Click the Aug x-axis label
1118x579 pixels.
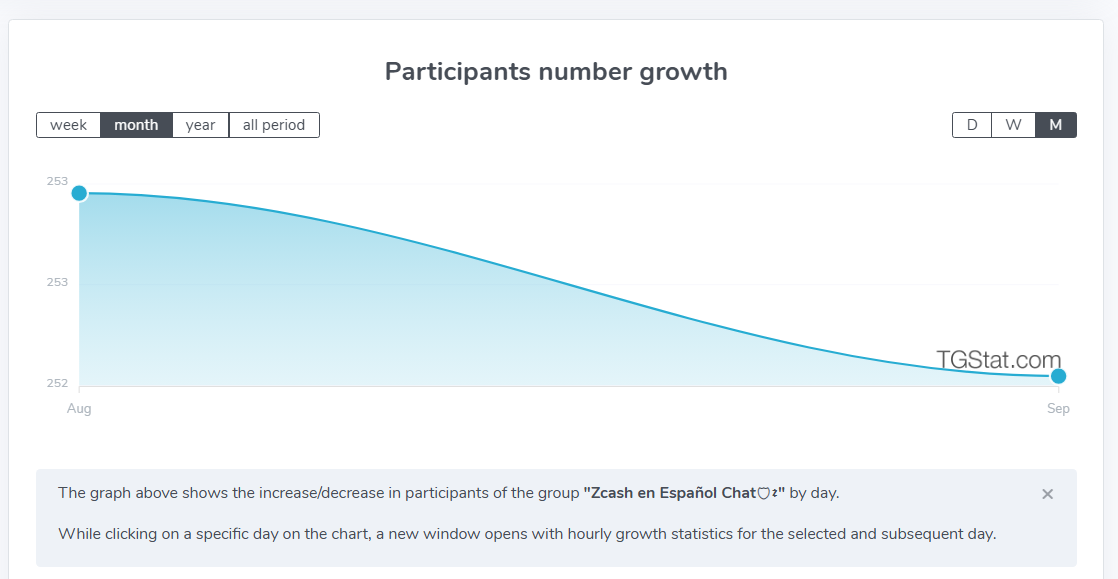[79, 409]
